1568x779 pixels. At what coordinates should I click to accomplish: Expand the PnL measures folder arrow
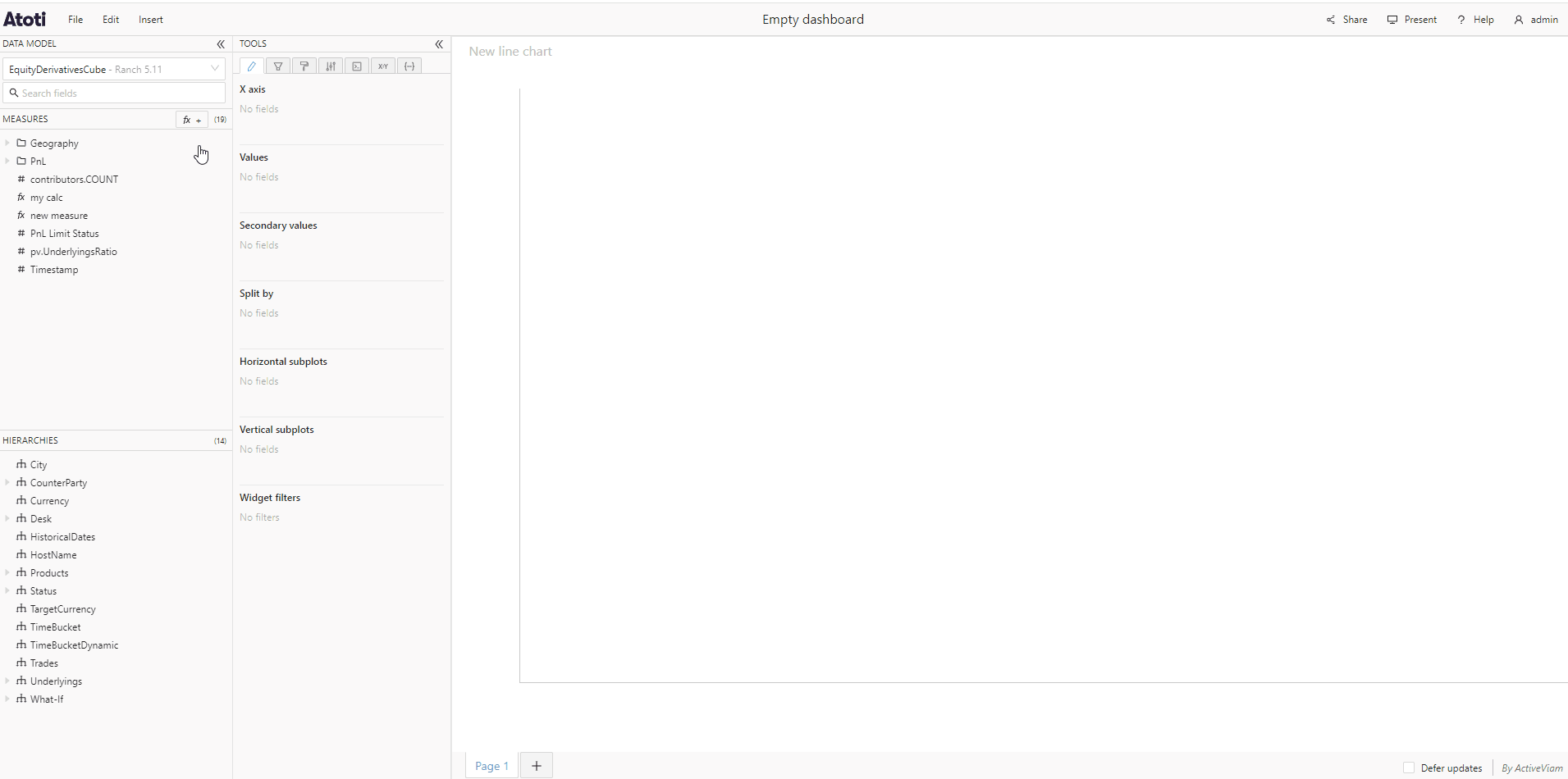coord(7,161)
